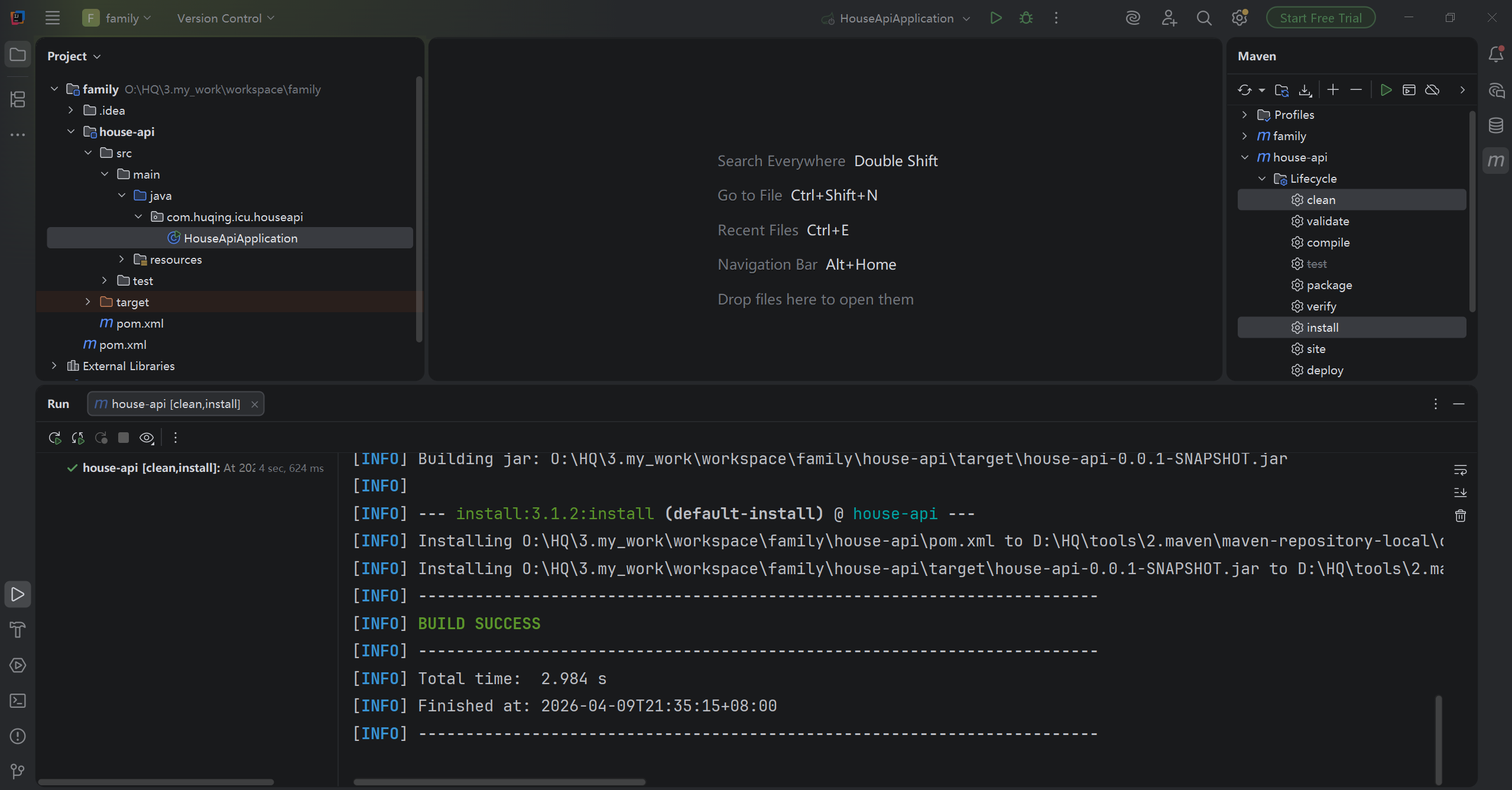Open Execute Maven Goal icon in the Maven toolbar
This screenshot has height=790, width=1512.
(x=1409, y=90)
